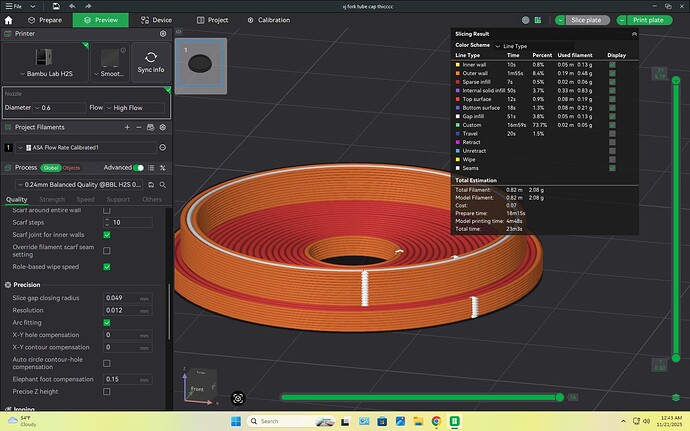Search process settings with magnifier icon
This screenshot has height=431, width=690.
162,185
